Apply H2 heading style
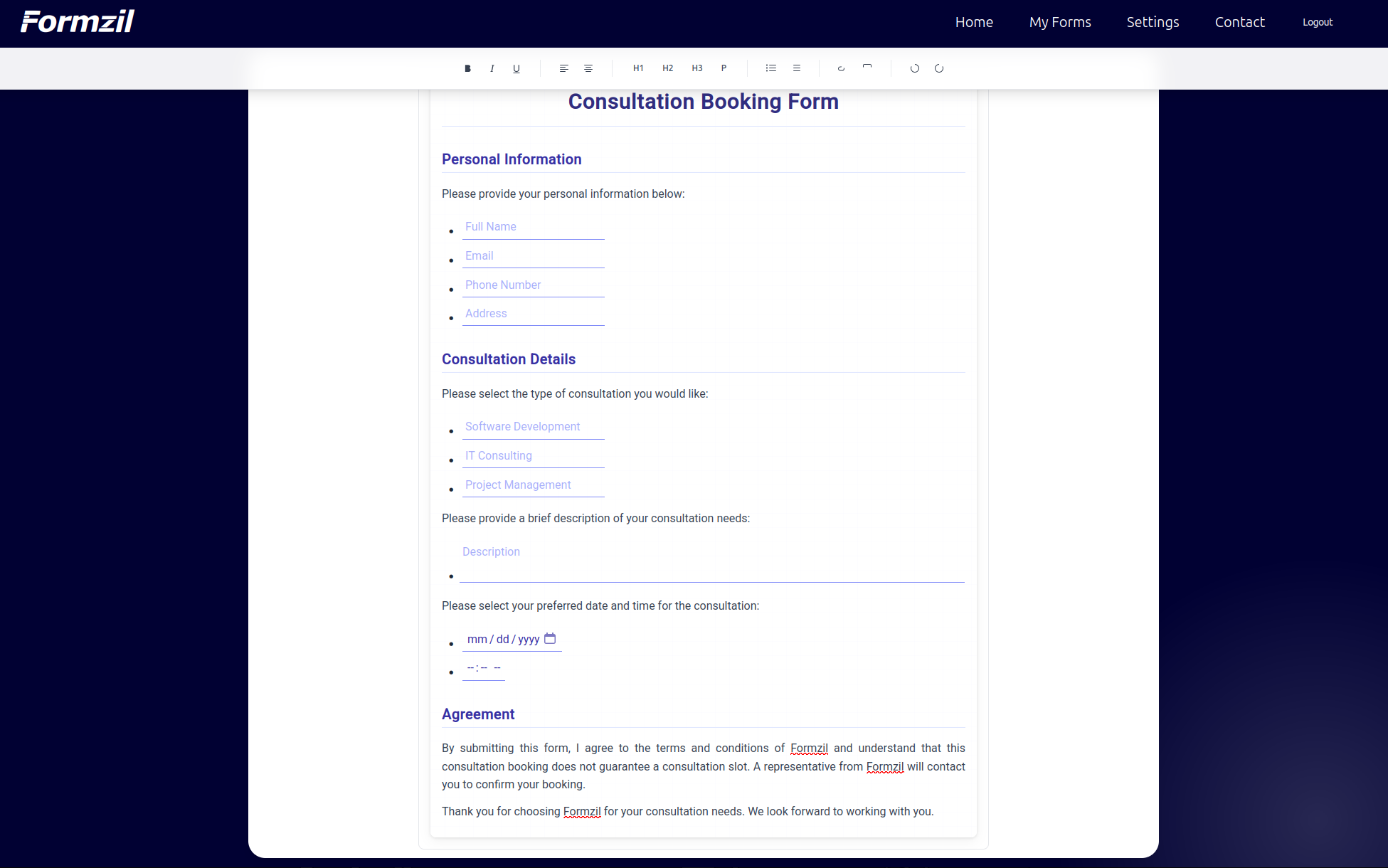1388x868 pixels. [667, 68]
